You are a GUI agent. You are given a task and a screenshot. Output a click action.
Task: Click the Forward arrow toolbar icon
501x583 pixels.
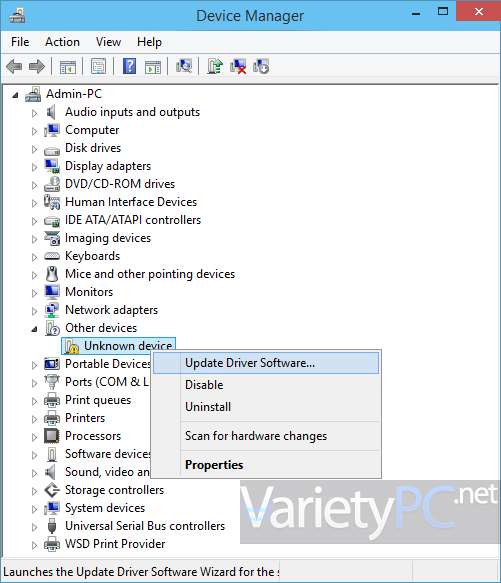pyautogui.click(x=37, y=67)
